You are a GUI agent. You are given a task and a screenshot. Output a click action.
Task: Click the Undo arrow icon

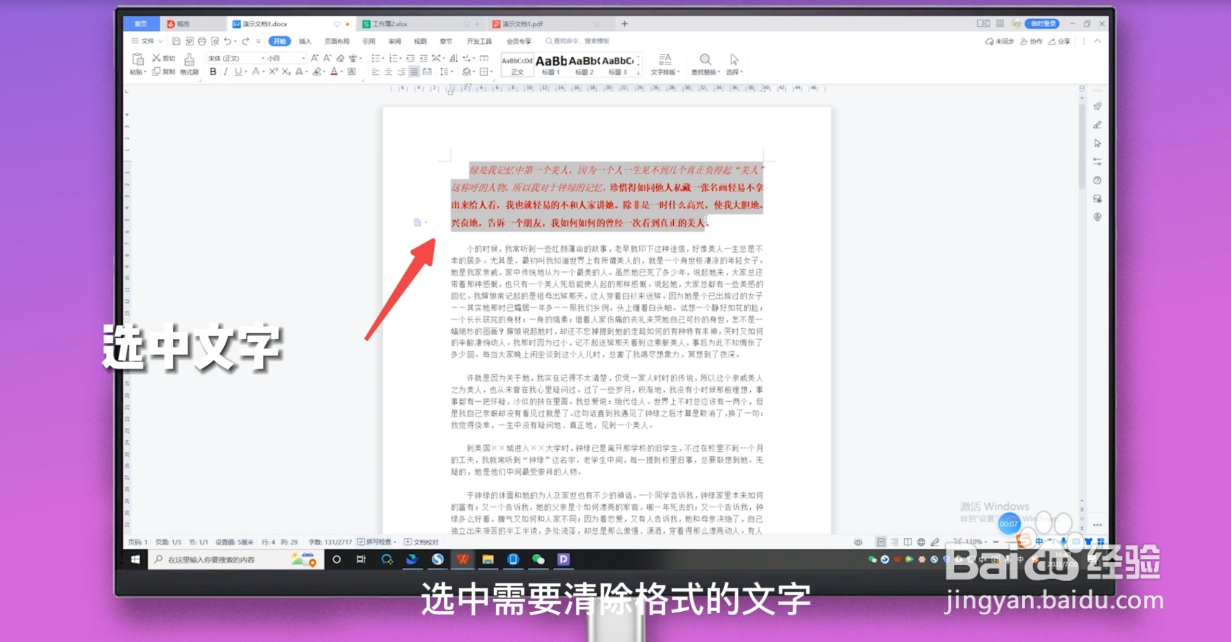tap(227, 41)
